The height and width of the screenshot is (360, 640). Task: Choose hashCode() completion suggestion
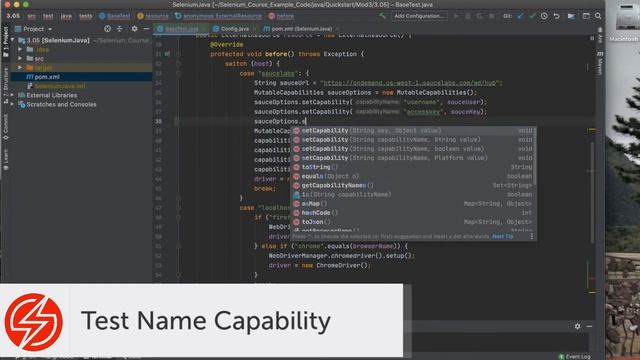point(413,213)
